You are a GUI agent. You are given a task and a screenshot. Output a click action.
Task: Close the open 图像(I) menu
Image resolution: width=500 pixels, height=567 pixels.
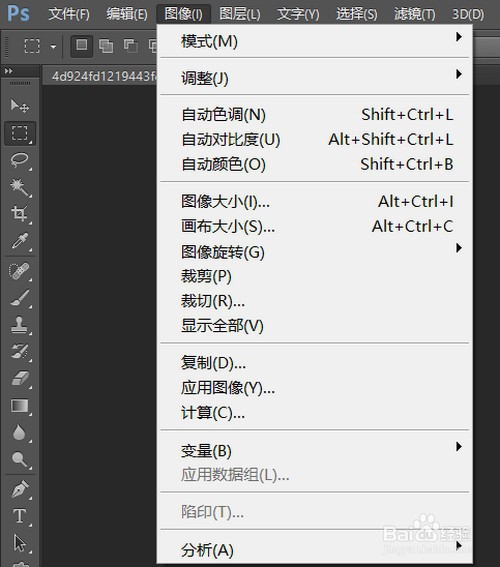click(x=183, y=14)
